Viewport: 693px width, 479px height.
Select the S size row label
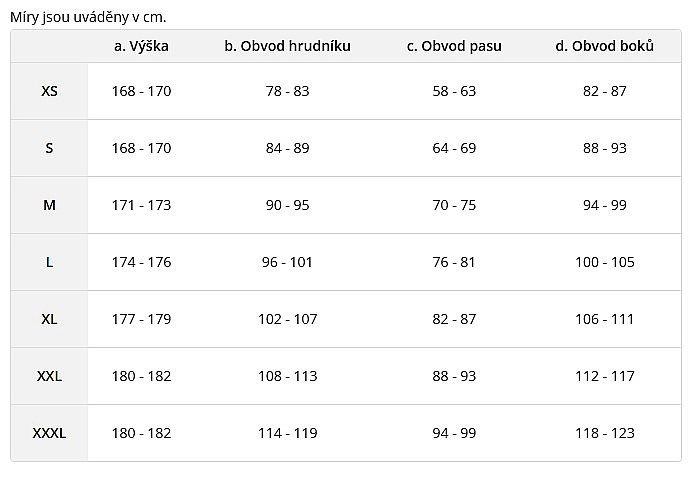pos(49,148)
